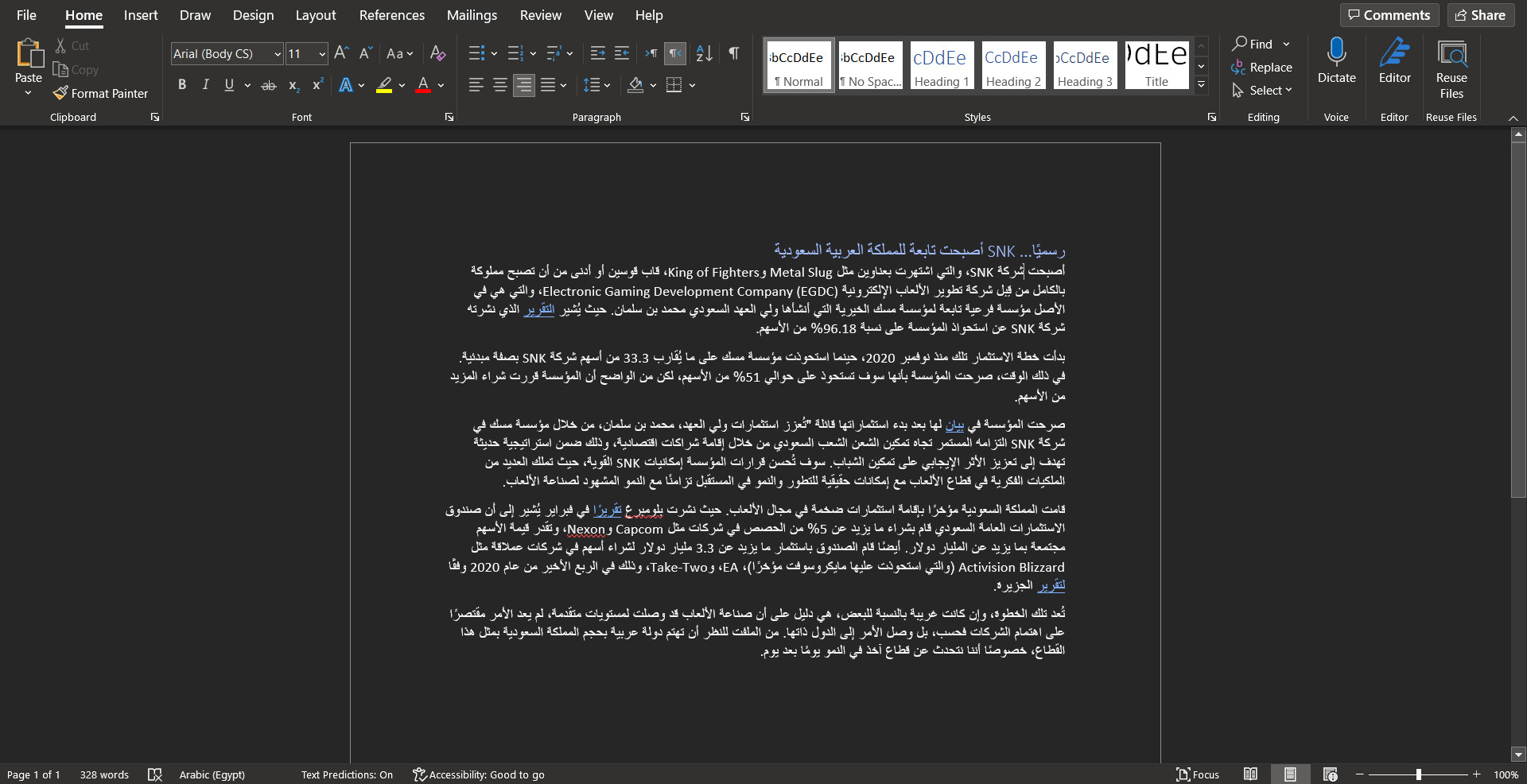Image resolution: width=1527 pixels, height=784 pixels.
Task: Open the Comments panel
Action: [x=1389, y=14]
